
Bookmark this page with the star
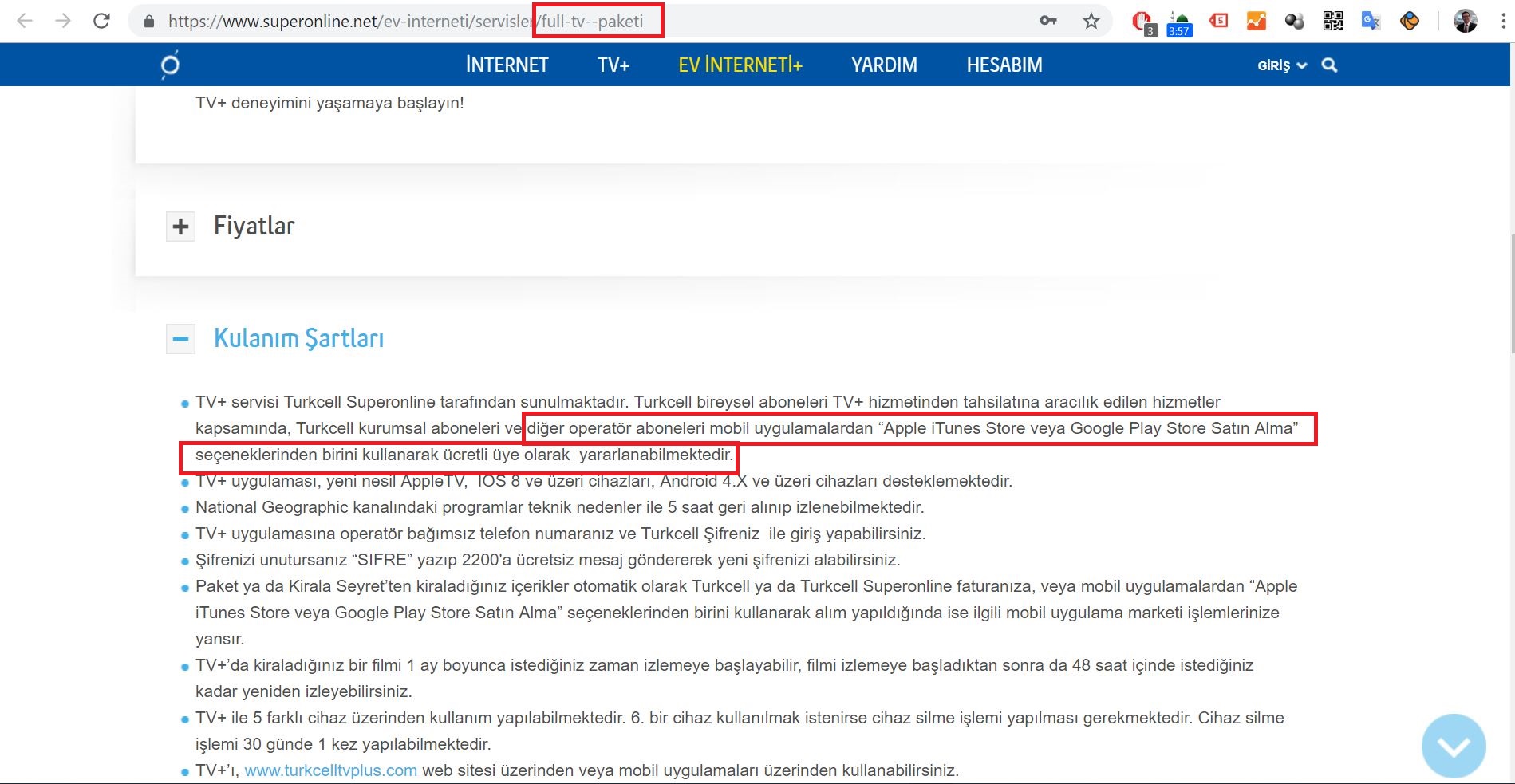click(x=1091, y=21)
